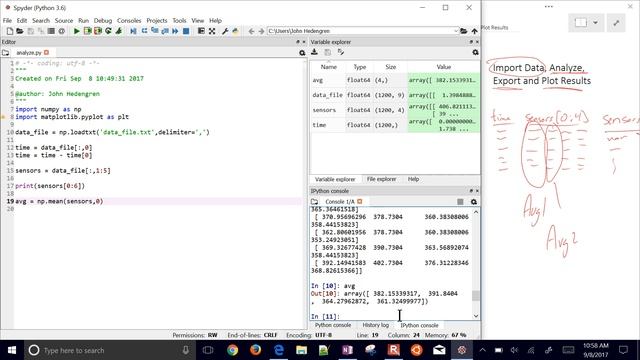
Task: Expand the OneNote view layout dropdown
Action: 596,22
